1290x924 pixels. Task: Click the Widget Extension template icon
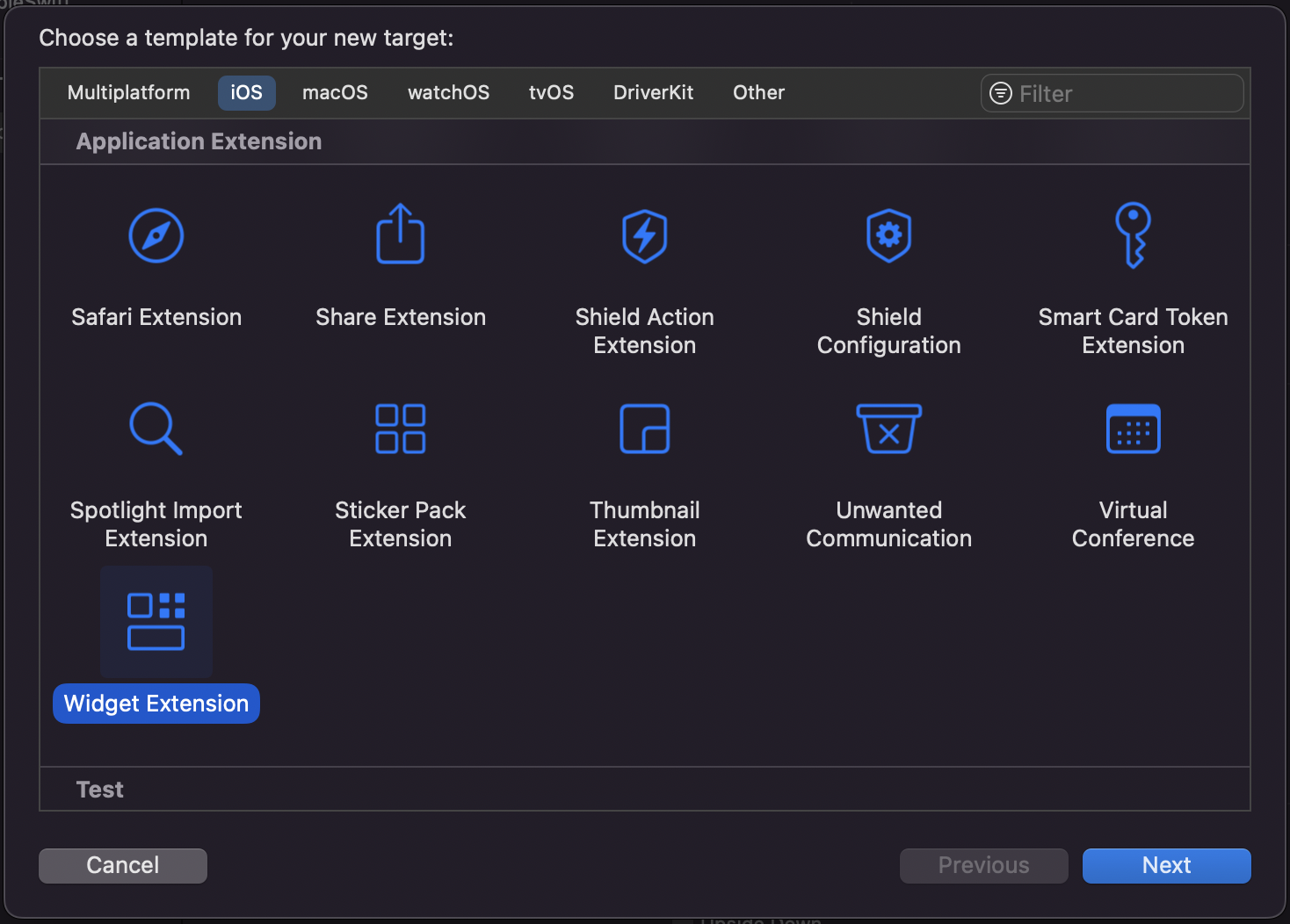pyautogui.click(x=156, y=621)
